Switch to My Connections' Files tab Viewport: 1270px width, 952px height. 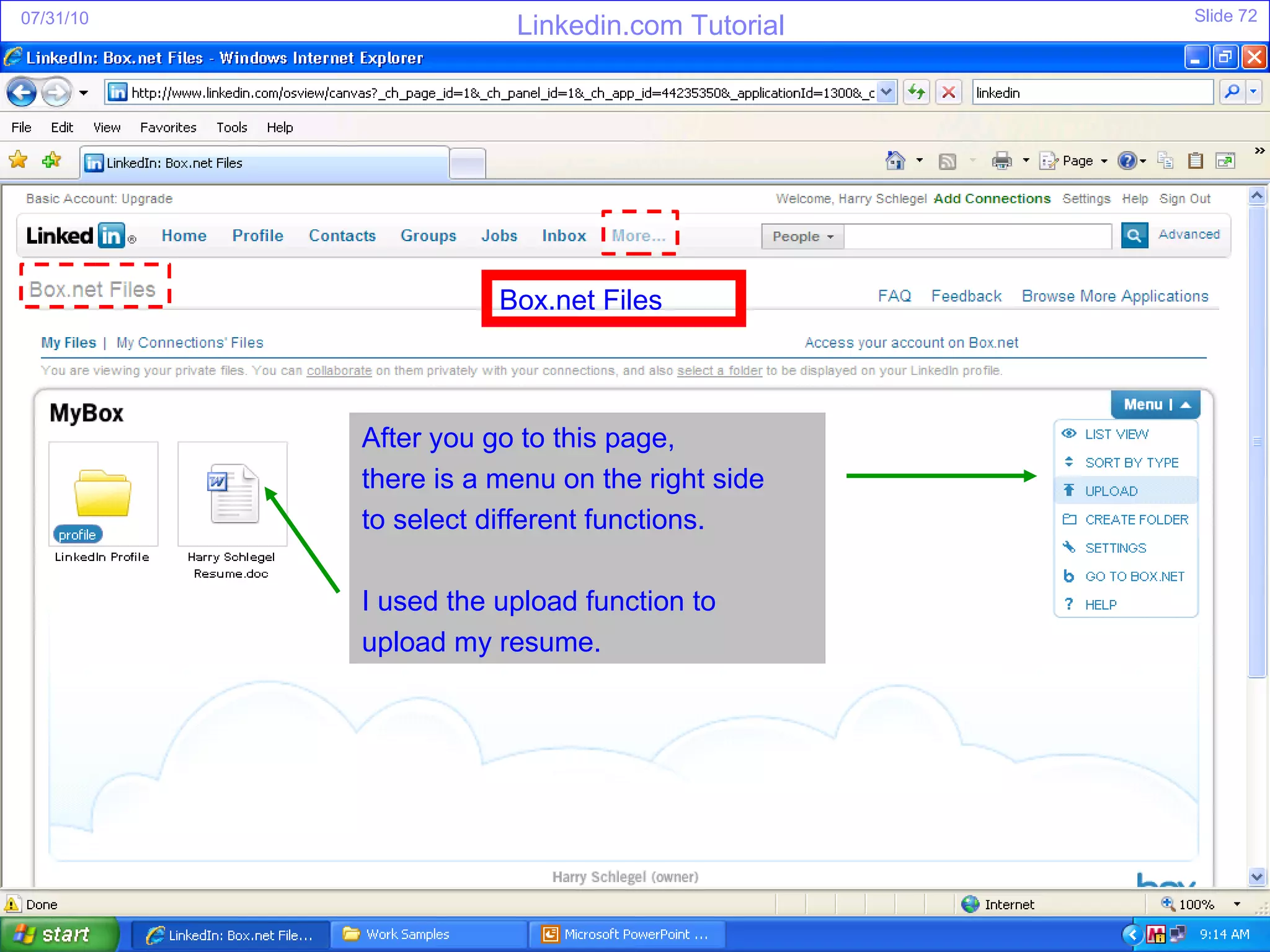190,343
